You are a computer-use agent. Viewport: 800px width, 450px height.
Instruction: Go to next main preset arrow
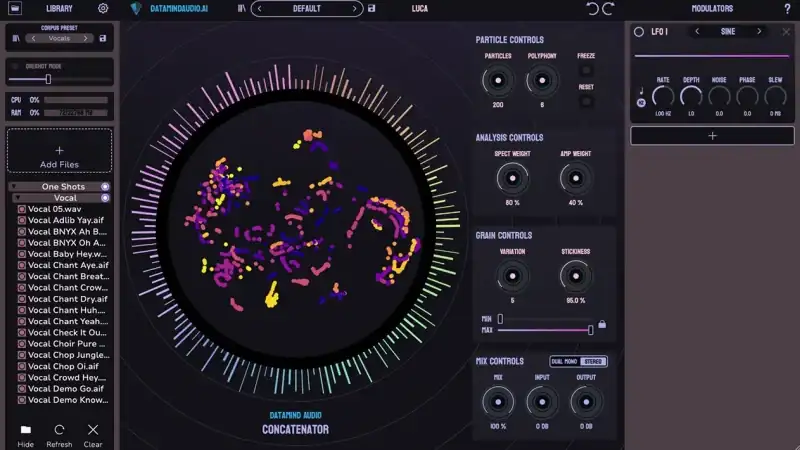354,8
